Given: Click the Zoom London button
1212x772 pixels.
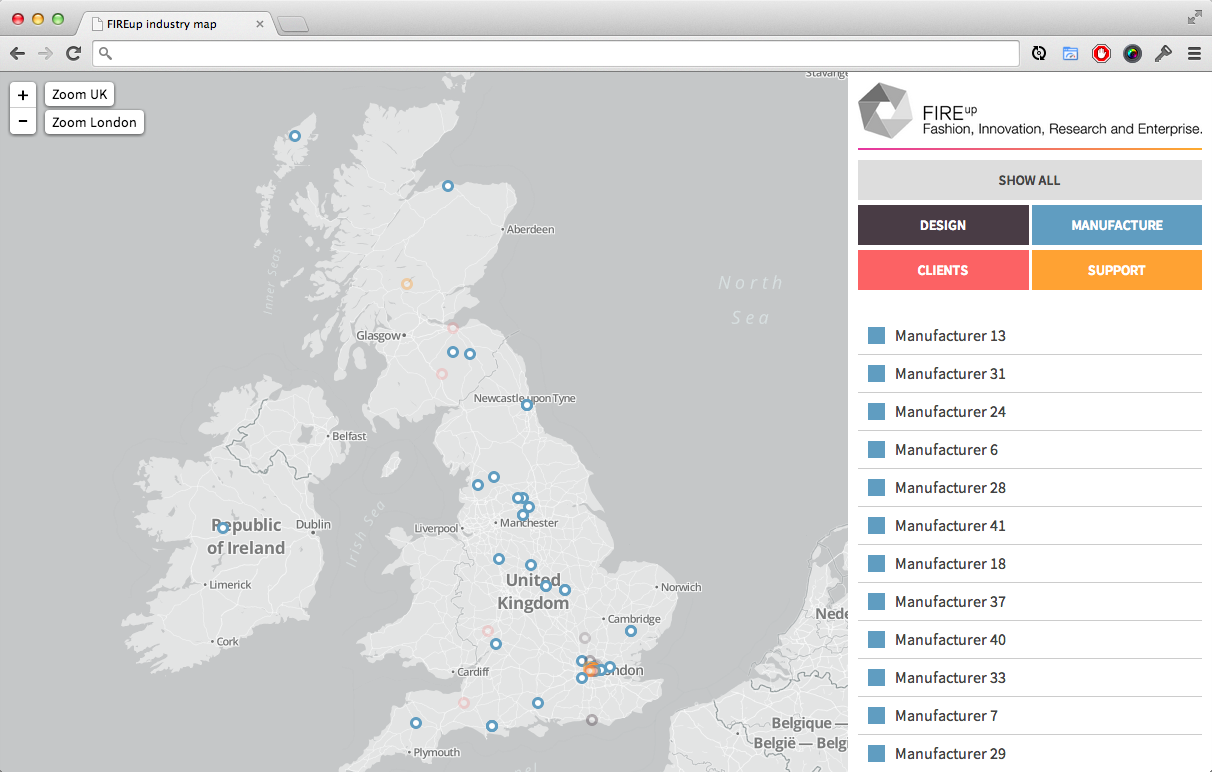Looking at the screenshot, I should click(x=94, y=122).
